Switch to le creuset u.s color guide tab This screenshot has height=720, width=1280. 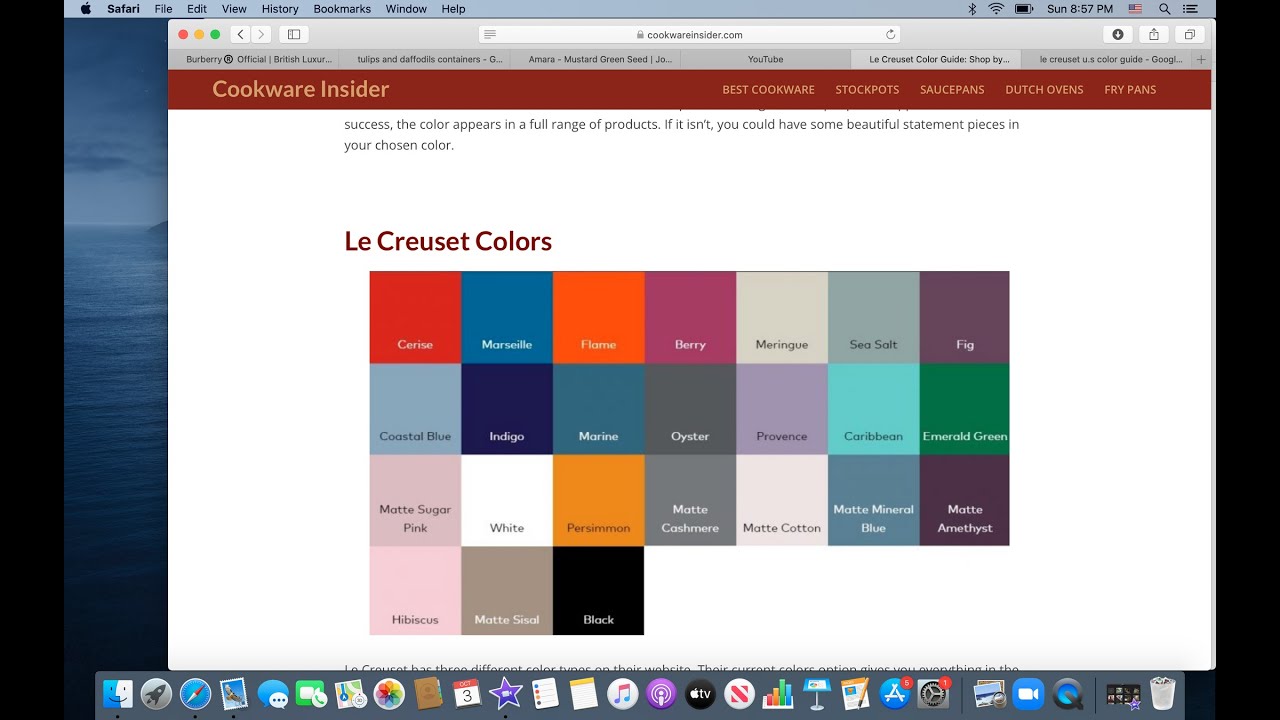click(x=1107, y=59)
